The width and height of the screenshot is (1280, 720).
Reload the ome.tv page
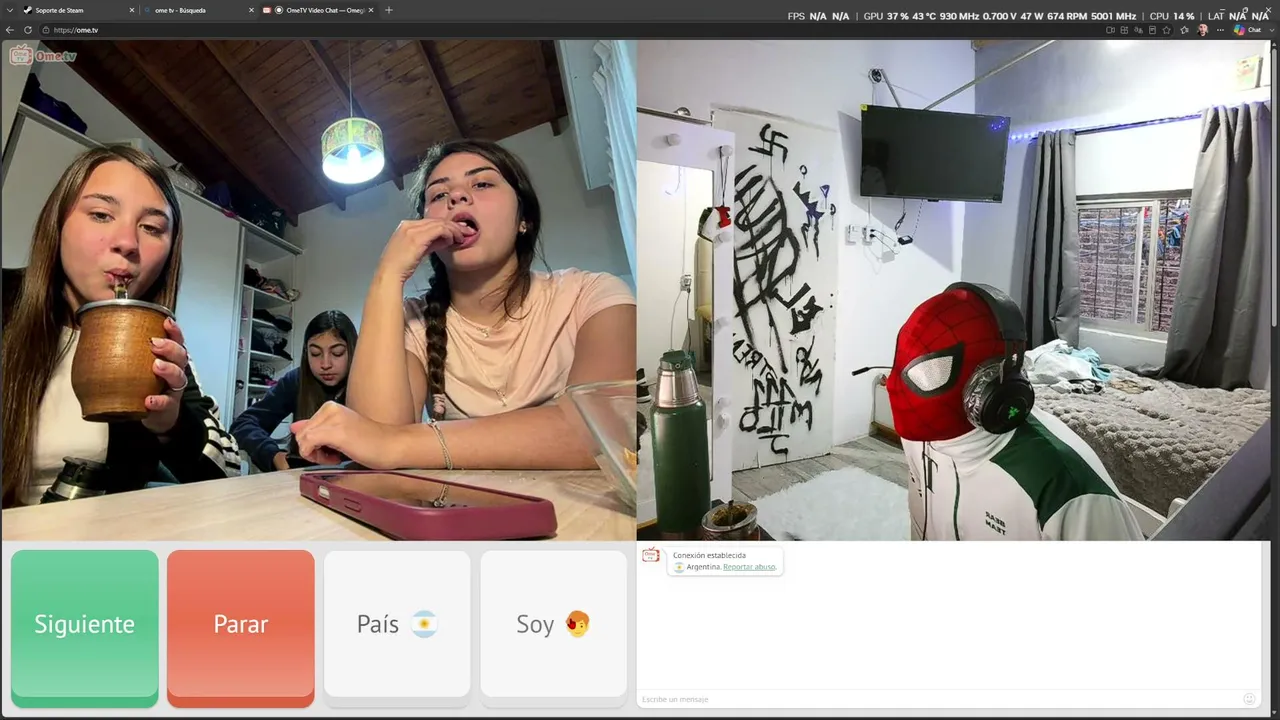tap(28, 30)
